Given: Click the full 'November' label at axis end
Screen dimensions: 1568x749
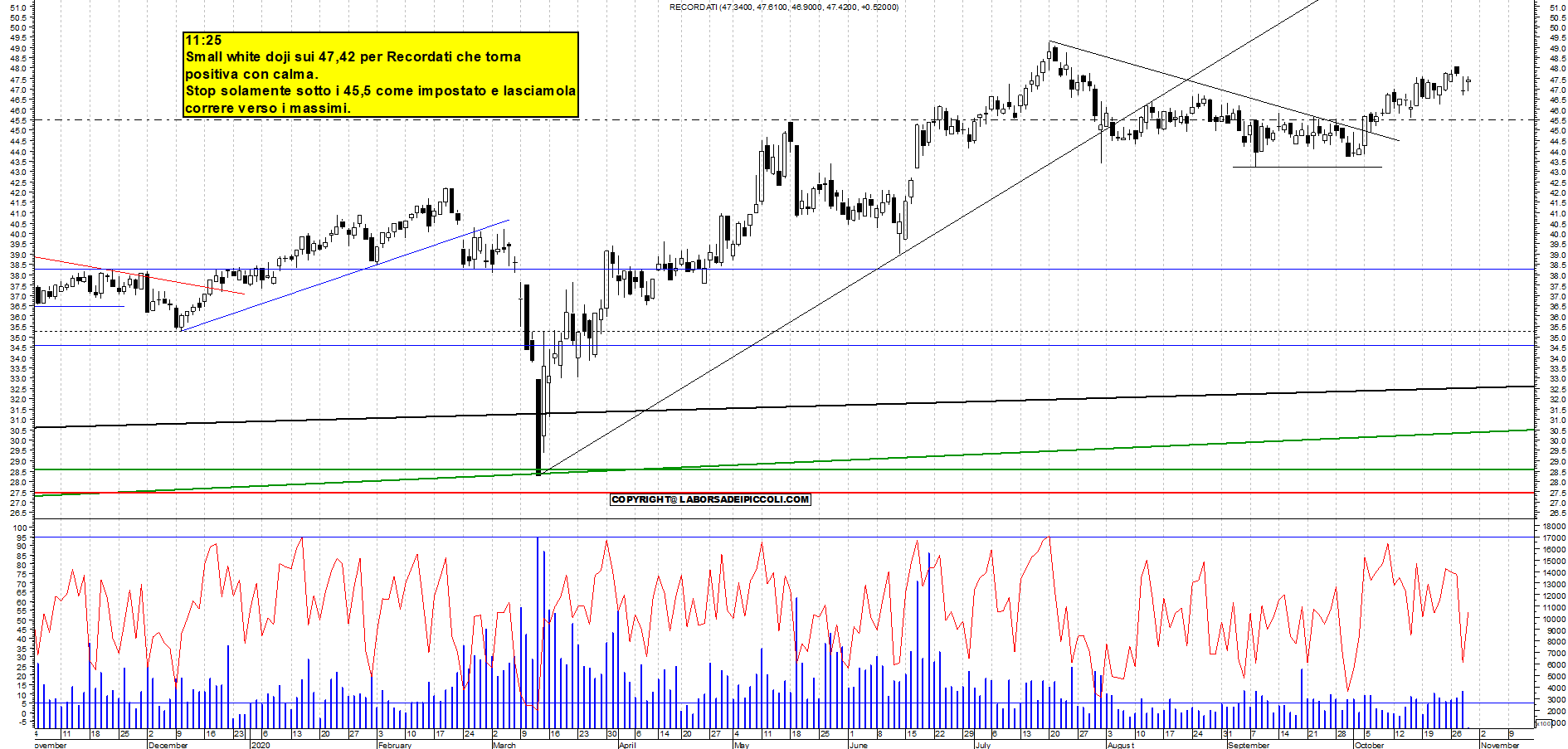Looking at the screenshot, I should pos(1500,745).
